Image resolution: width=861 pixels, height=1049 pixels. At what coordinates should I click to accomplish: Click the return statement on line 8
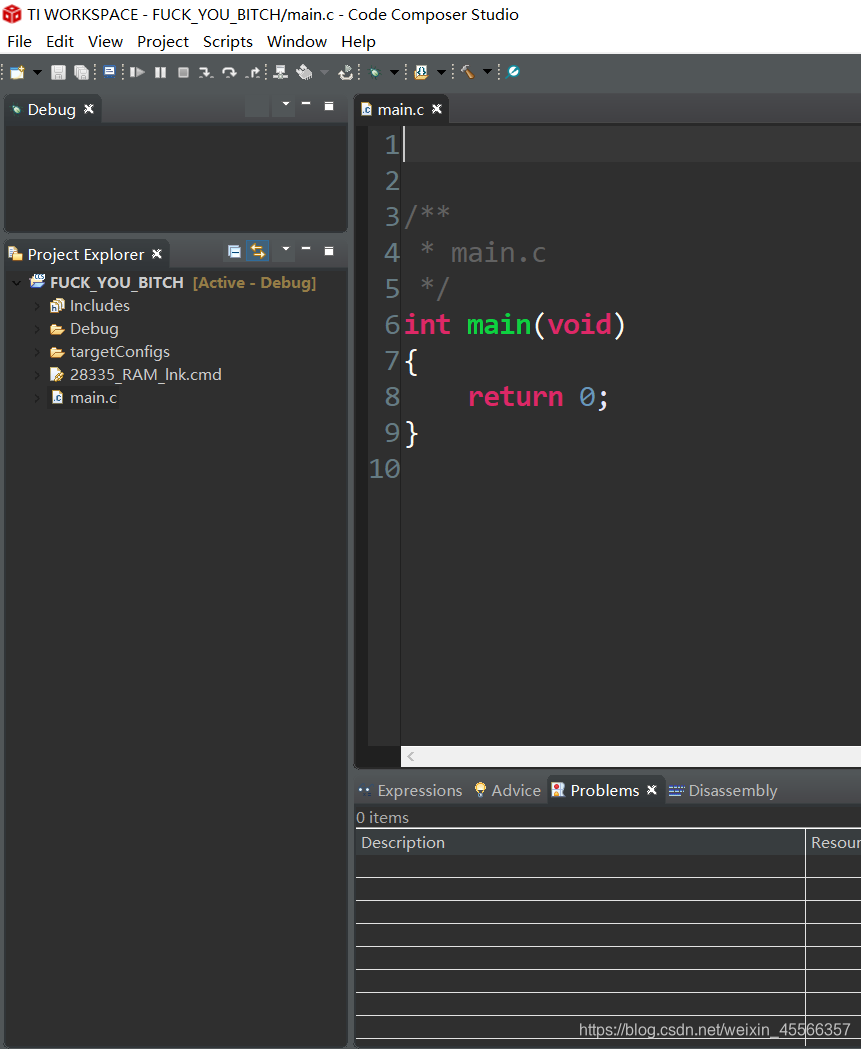(539, 397)
